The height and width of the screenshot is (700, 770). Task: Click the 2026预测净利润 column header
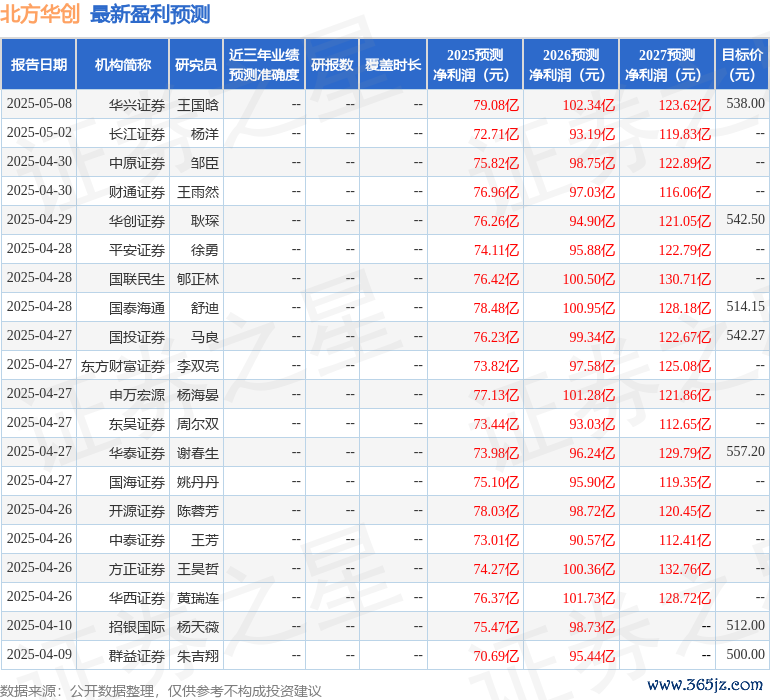pos(571,64)
